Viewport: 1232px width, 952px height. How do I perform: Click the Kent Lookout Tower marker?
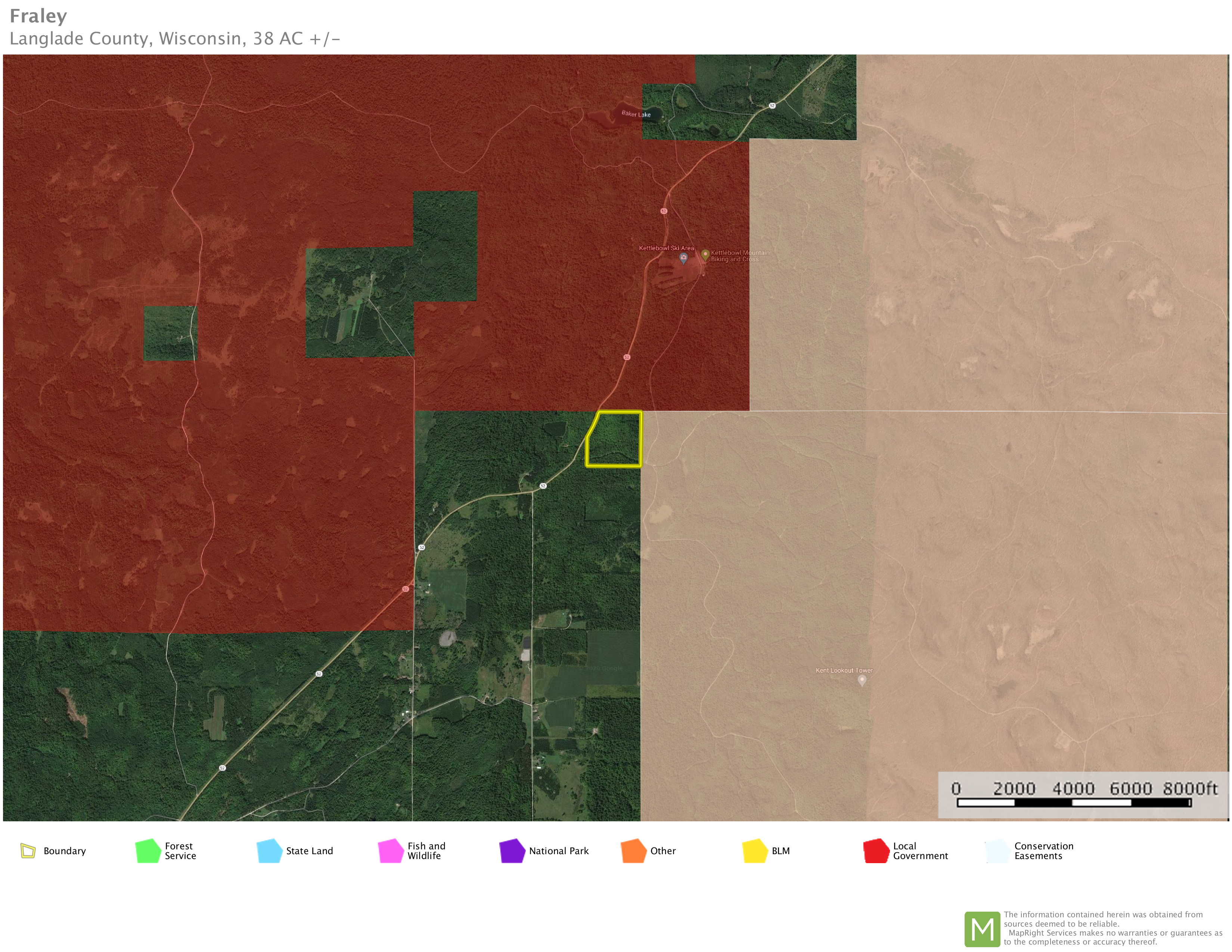click(862, 680)
